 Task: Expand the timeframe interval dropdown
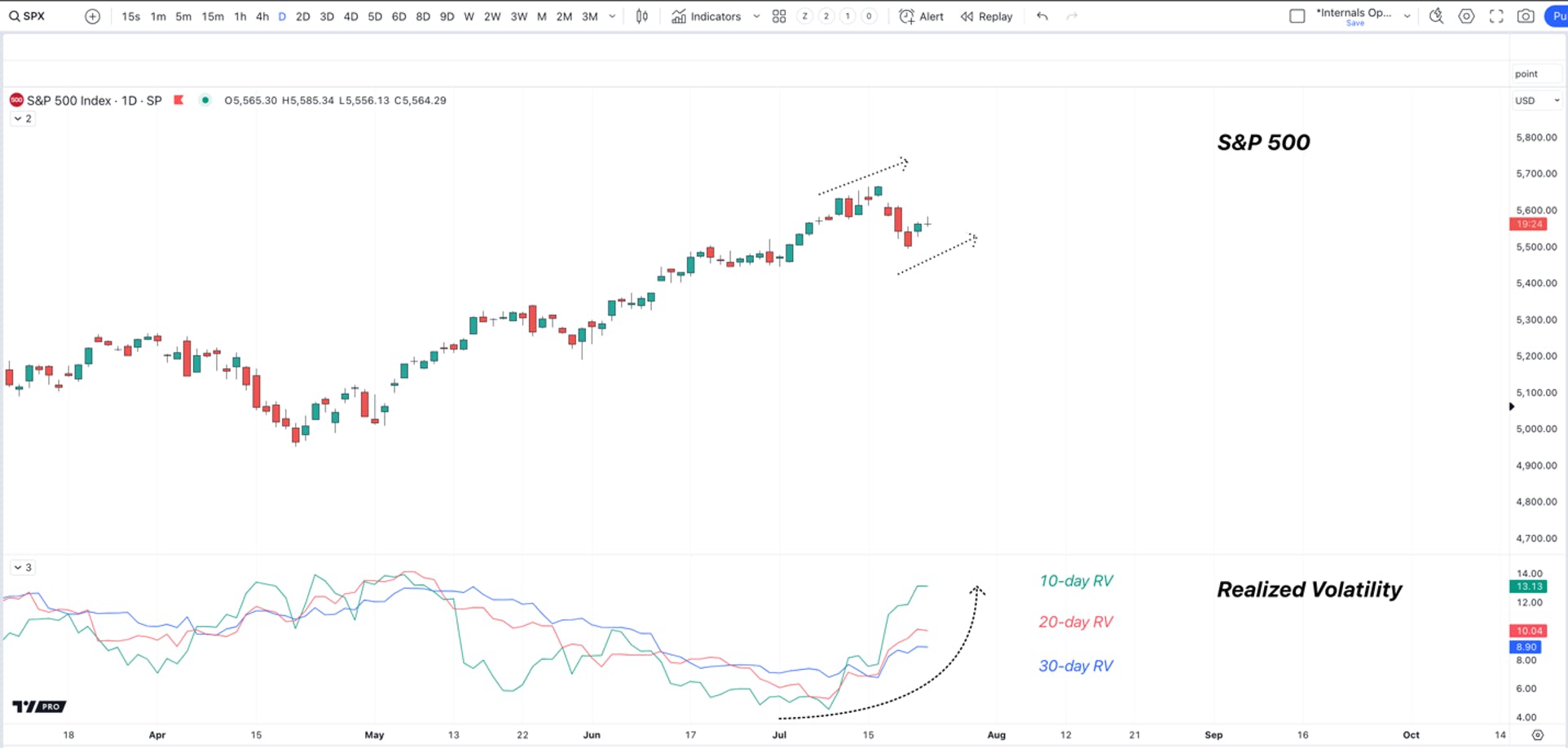pyautogui.click(x=612, y=16)
